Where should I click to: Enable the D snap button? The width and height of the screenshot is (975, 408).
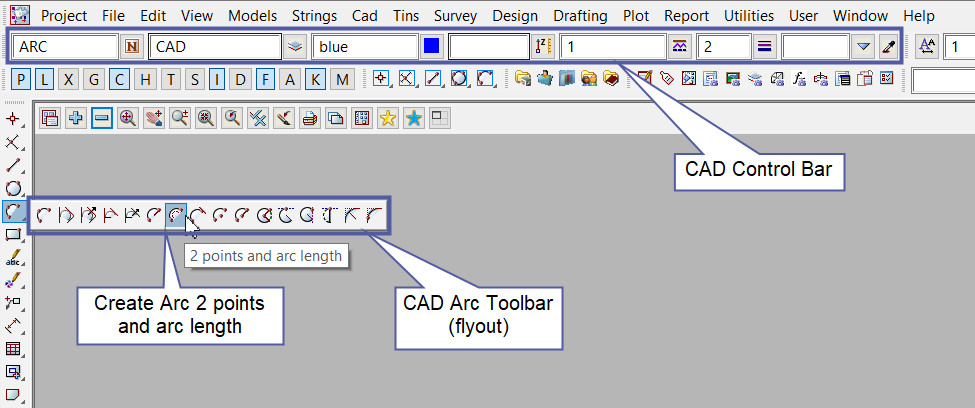pos(241,80)
